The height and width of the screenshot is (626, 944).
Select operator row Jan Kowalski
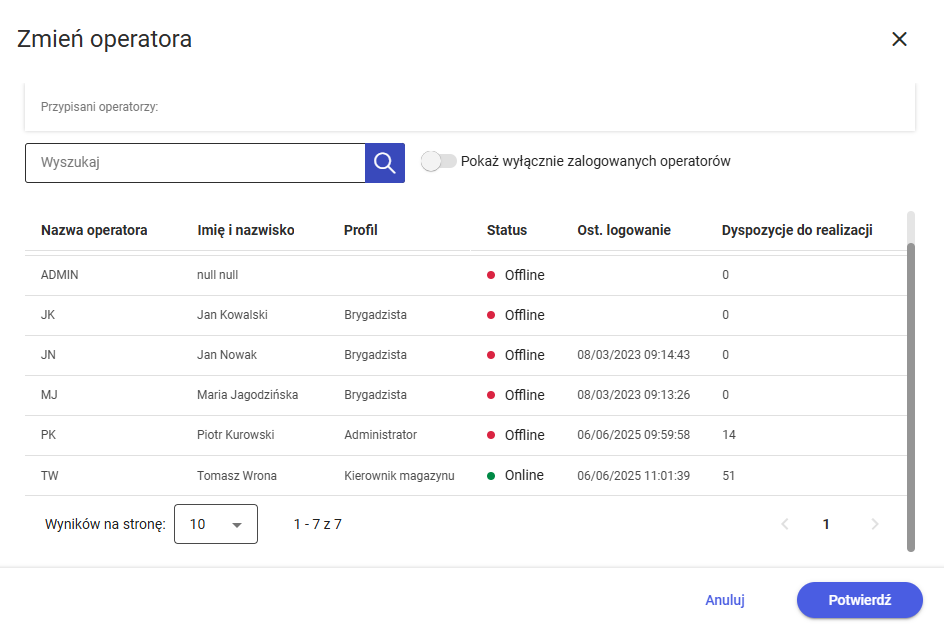(232, 315)
